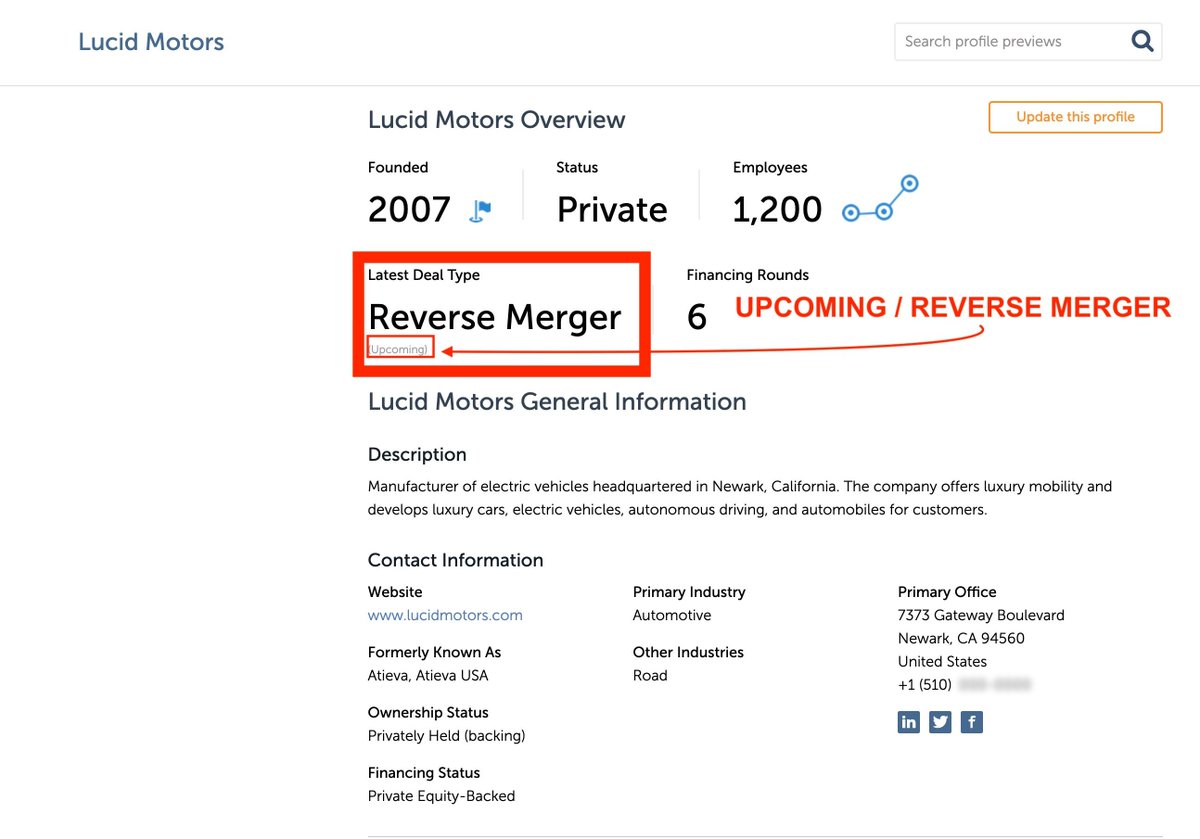Screen dimensions: 1200x839
Task: Click the Update this profile button
Action: pos(1075,117)
